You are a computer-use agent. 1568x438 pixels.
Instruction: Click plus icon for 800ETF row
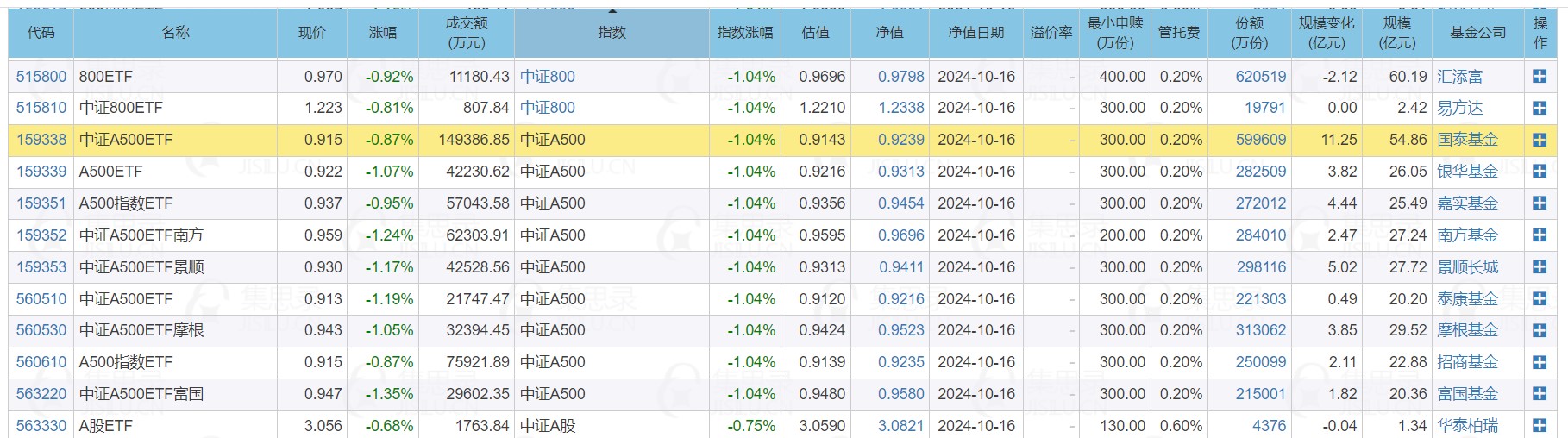1540,77
